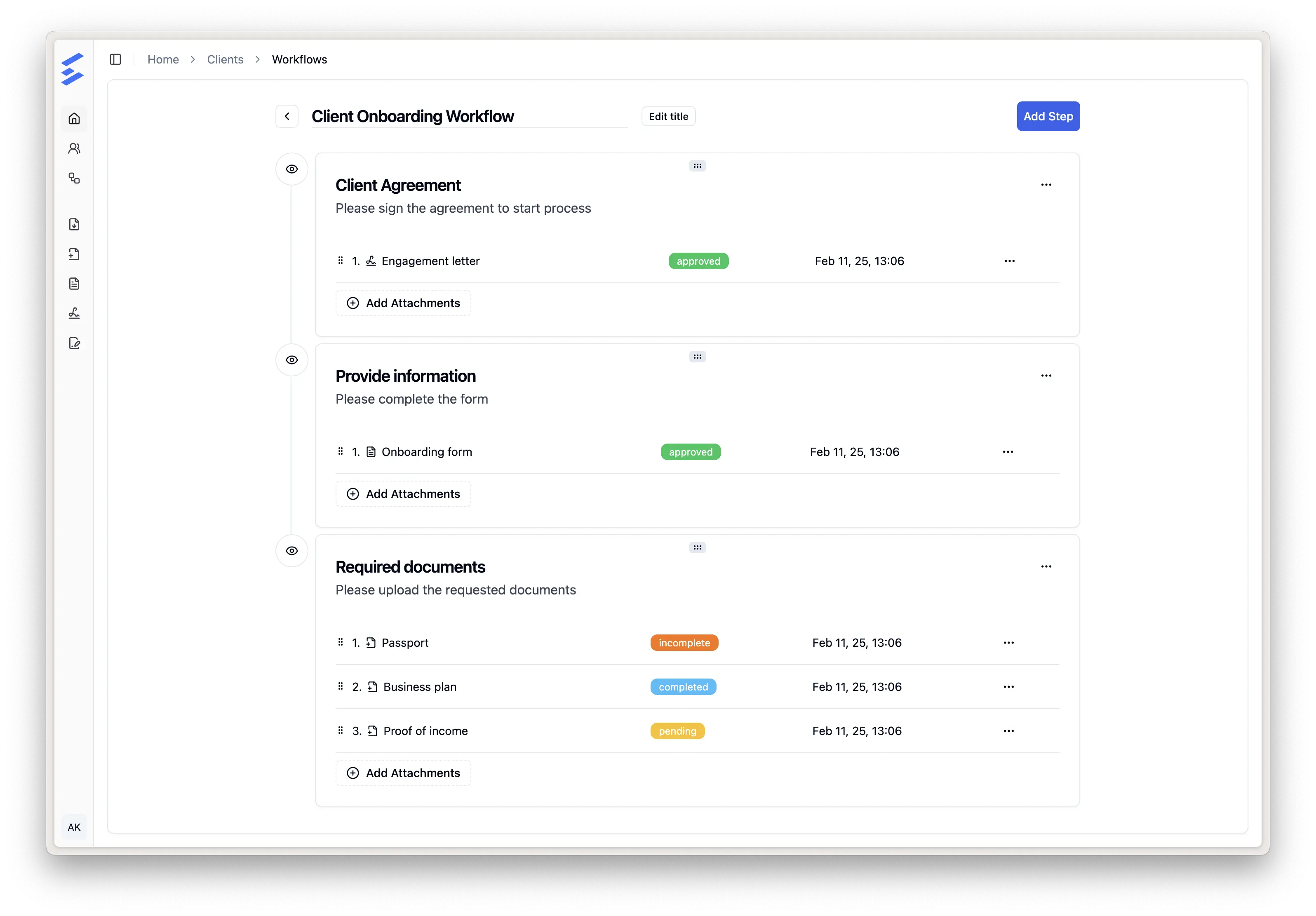Click the Clients navigation icon
1316x916 pixels.
[x=75, y=148]
